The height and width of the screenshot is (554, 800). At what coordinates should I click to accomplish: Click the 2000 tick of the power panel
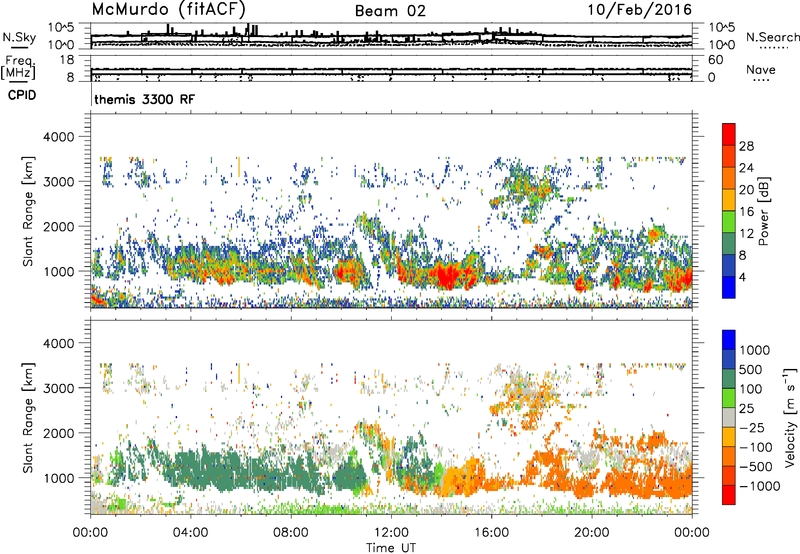pyautogui.click(x=61, y=226)
